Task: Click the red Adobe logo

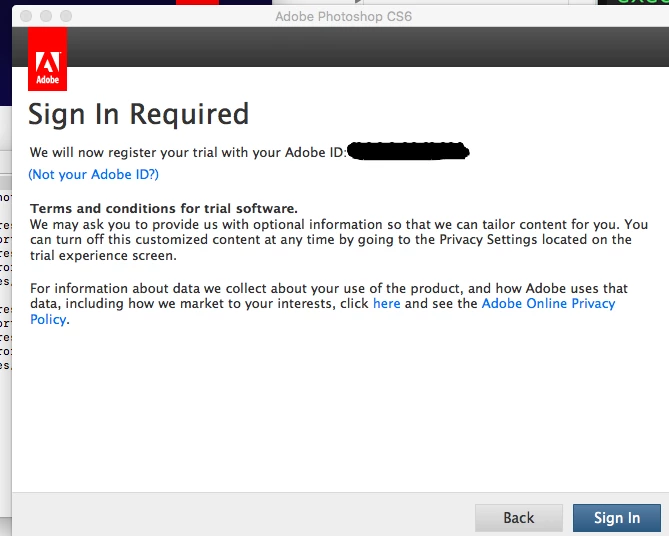Action: click(47, 59)
